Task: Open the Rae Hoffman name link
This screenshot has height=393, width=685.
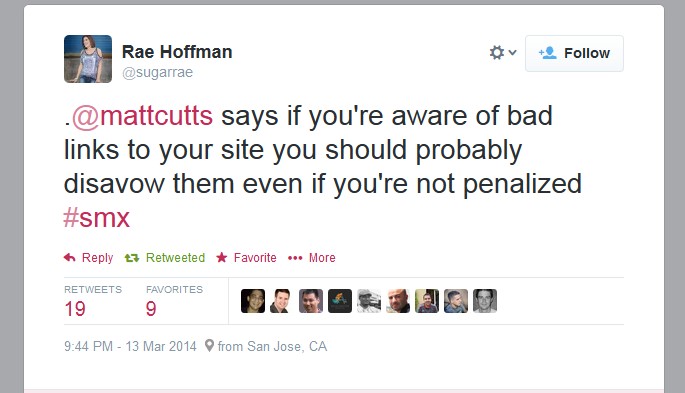Action: 177,52
